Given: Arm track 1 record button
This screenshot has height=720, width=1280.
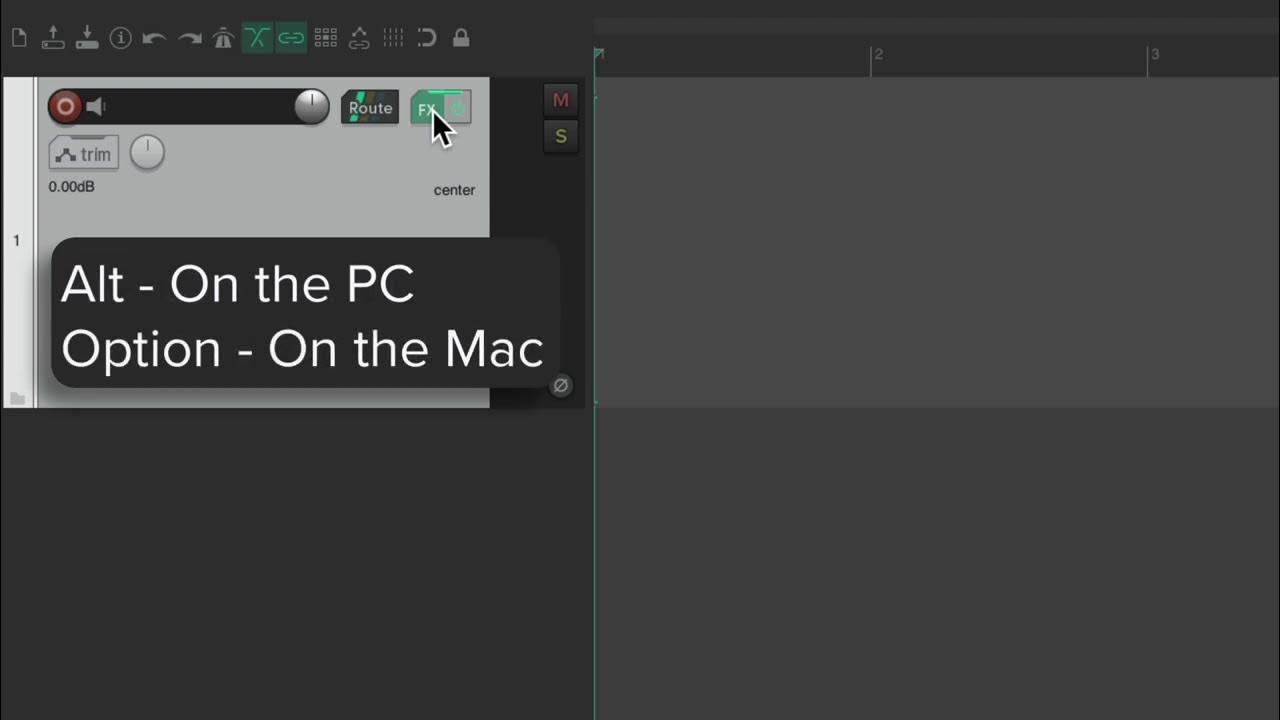Looking at the screenshot, I should pyautogui.click(x=65, y=106).
